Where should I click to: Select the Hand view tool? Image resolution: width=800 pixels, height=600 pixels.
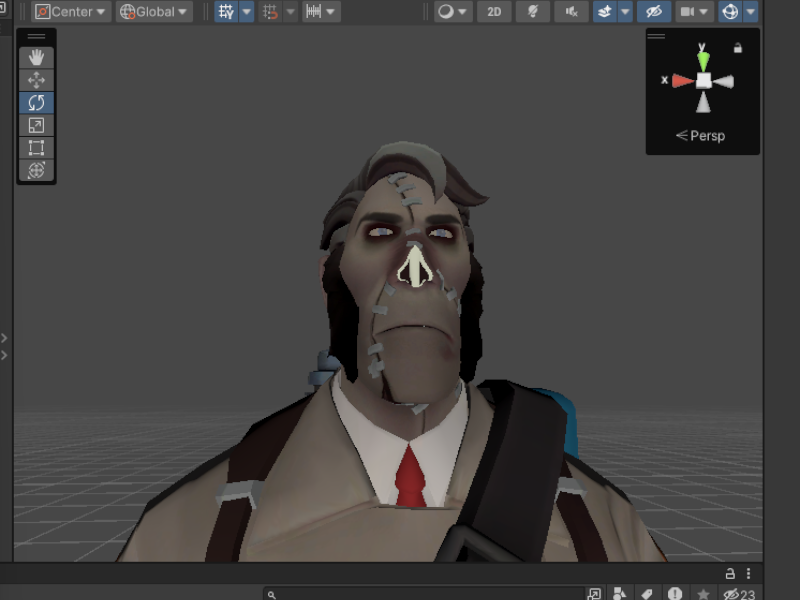pos(36,57)
